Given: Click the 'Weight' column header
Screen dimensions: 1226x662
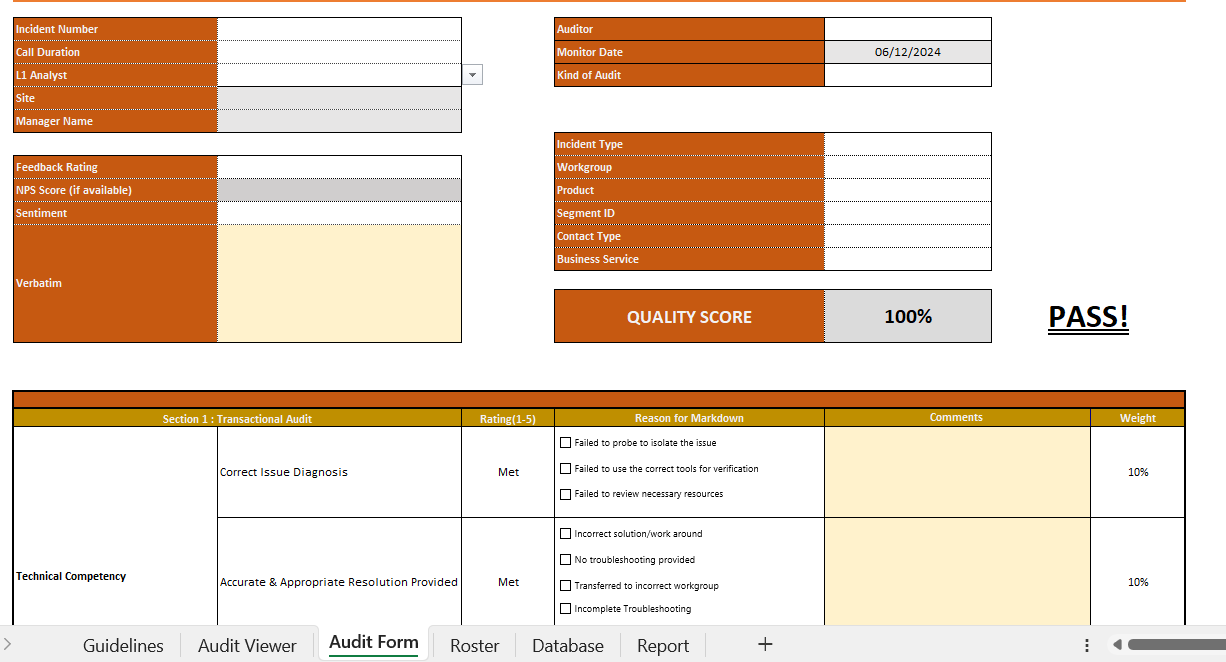Looking at the screenshot, I should click(x=1138, y=418).
